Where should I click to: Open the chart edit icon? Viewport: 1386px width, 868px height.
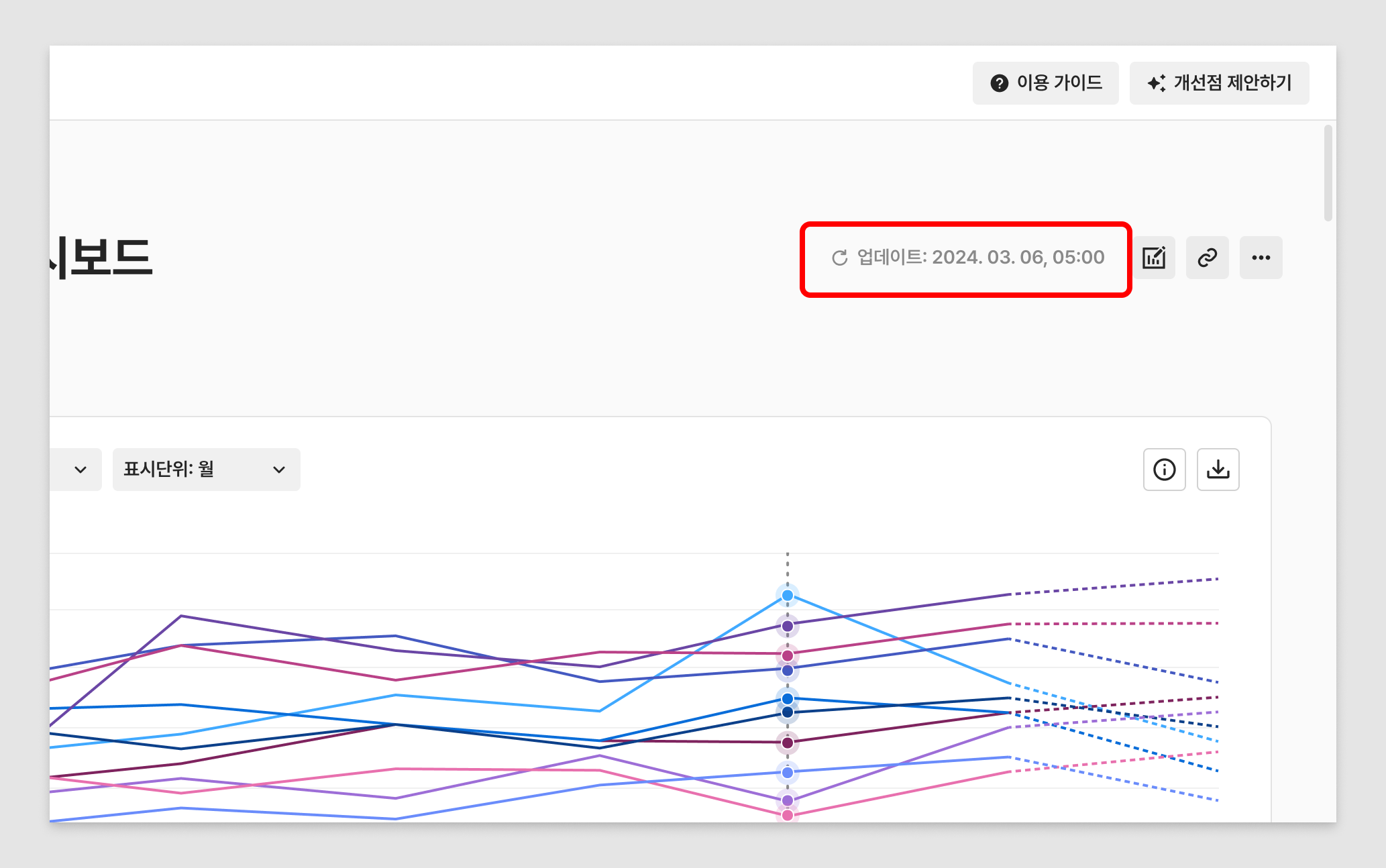tap(1154, 258)
